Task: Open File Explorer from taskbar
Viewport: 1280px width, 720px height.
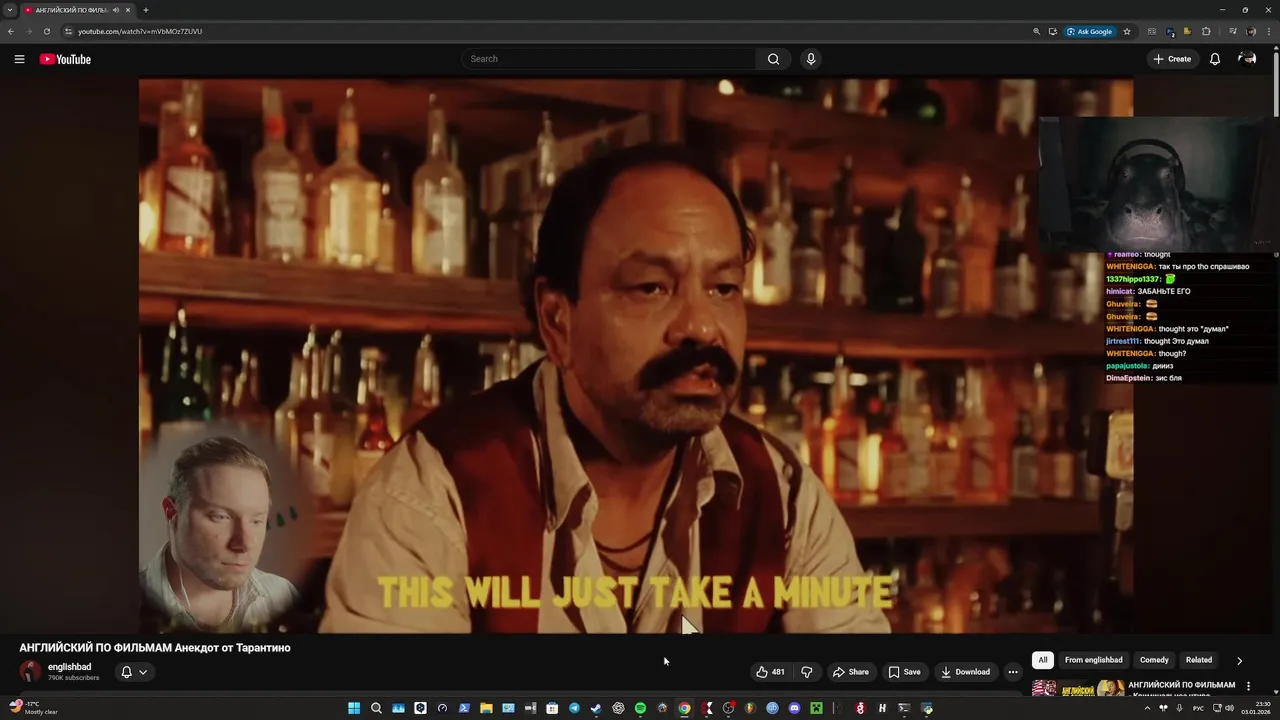Action: coord(486,708)
